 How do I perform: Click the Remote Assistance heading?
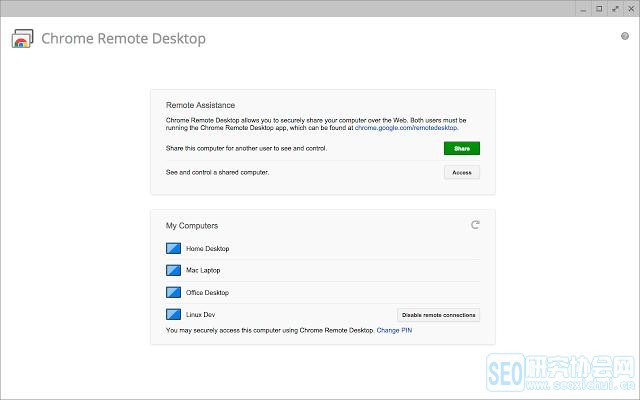click(200, 105)
